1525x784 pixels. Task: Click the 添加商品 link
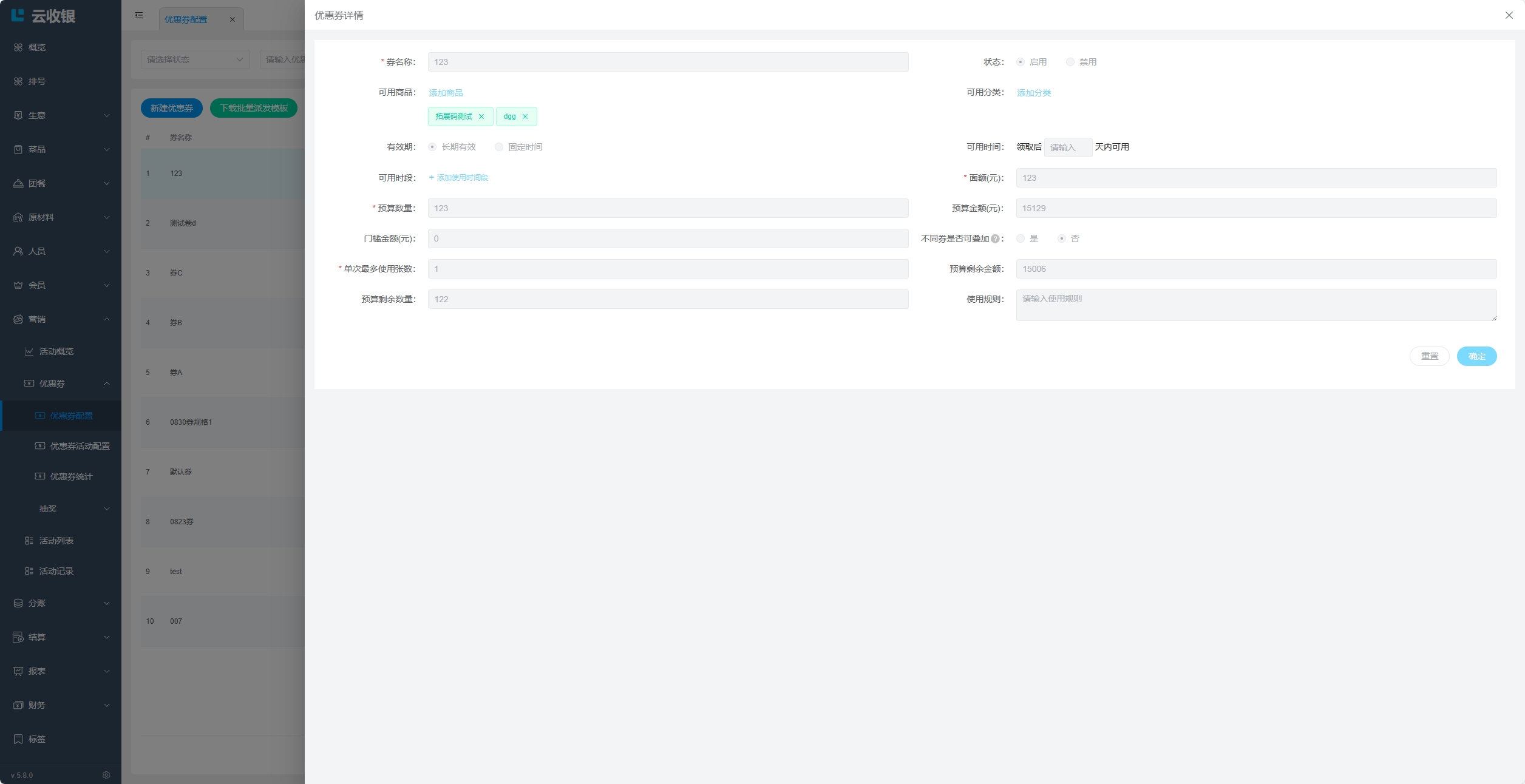tap(446, 93)
